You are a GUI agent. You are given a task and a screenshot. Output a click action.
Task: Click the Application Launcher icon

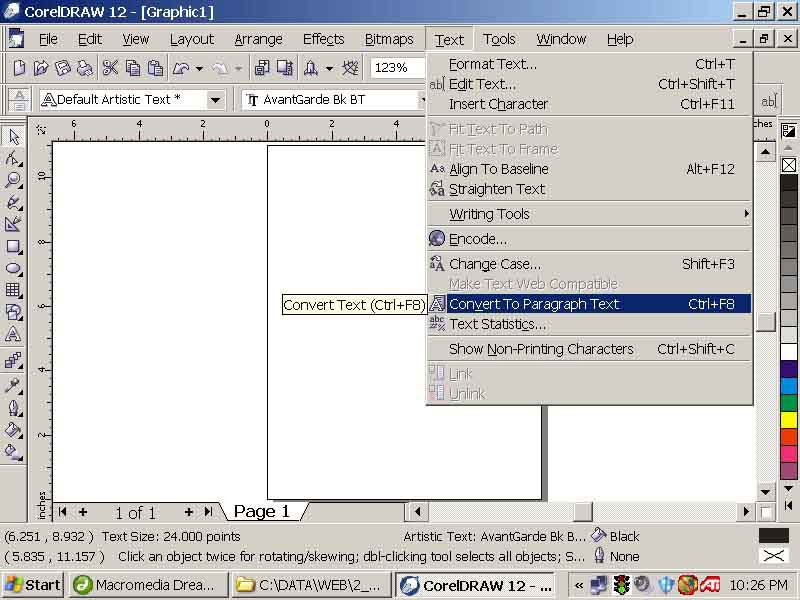pyautogui.click(x=311, y=68)
